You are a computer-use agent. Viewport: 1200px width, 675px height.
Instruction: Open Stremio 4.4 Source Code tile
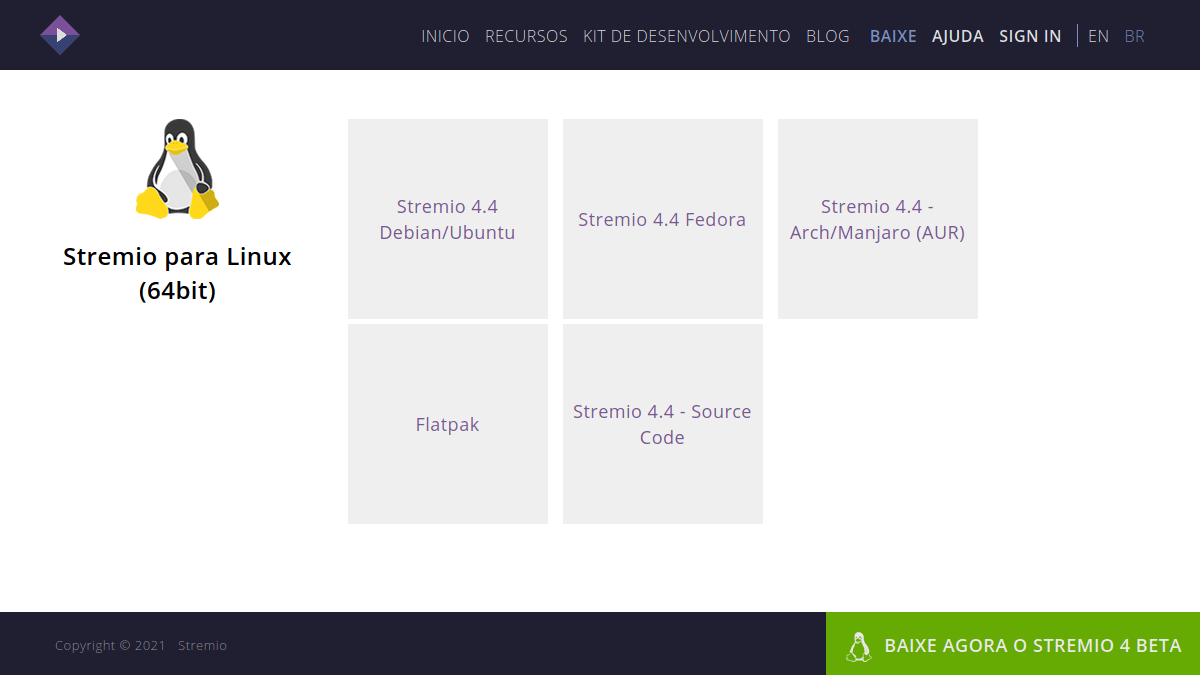click(663, 424)
